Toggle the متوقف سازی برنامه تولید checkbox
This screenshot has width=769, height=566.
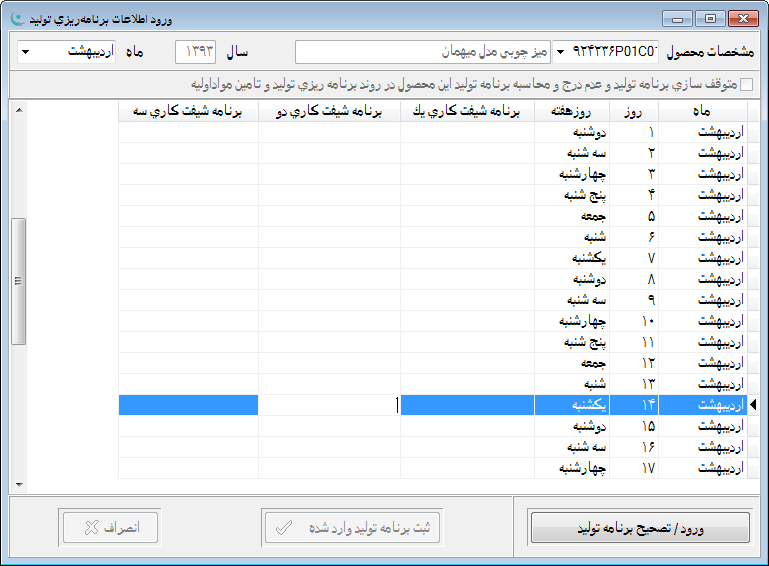747,85
